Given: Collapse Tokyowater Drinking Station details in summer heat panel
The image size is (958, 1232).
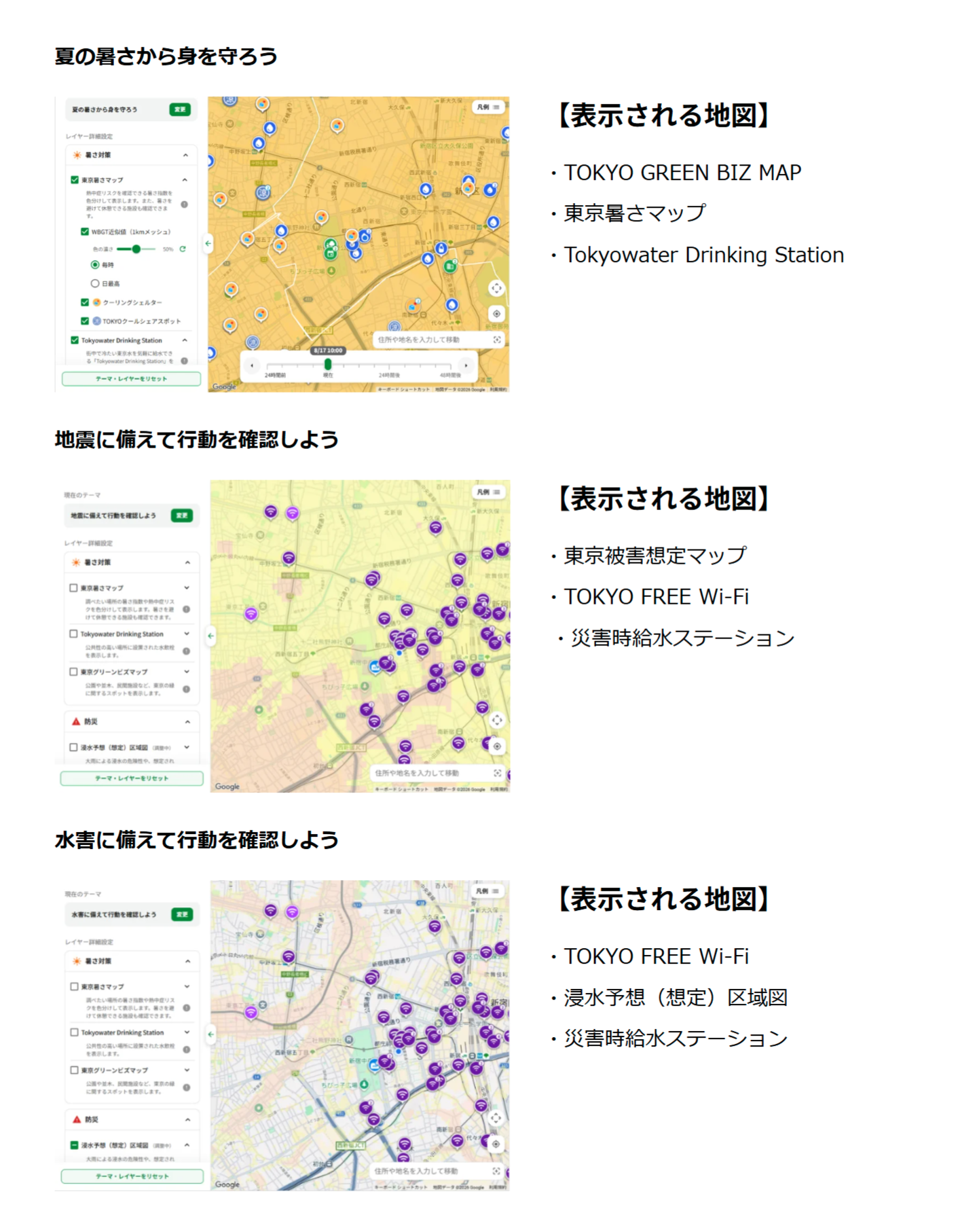Looking at the screenshot, I should pos(185,340).
